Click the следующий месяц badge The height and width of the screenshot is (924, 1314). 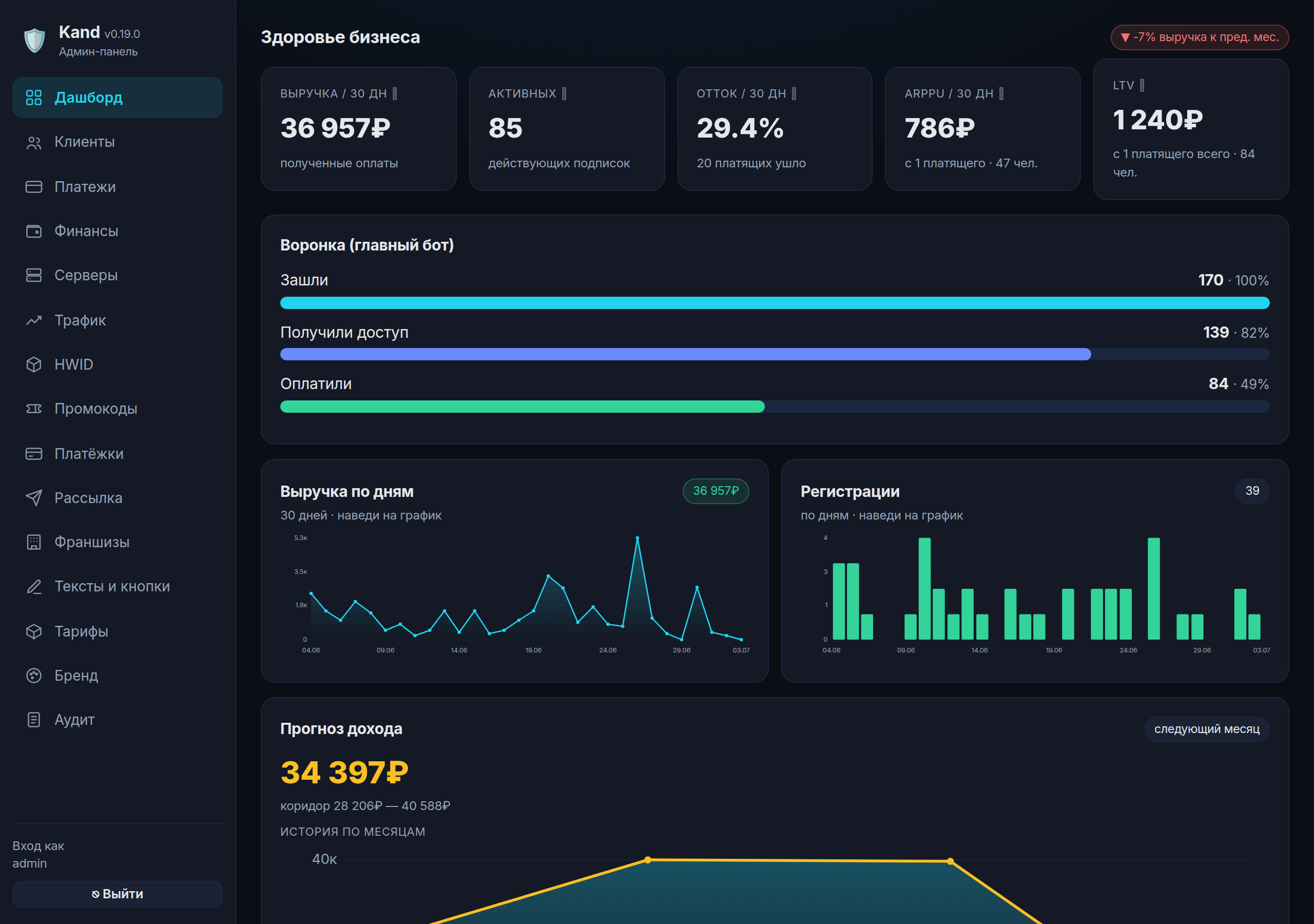pos(1206,729)
